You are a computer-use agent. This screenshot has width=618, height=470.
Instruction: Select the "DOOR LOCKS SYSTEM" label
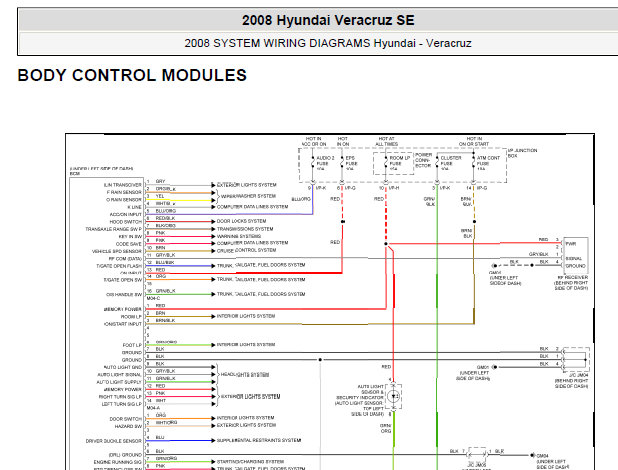241,221
